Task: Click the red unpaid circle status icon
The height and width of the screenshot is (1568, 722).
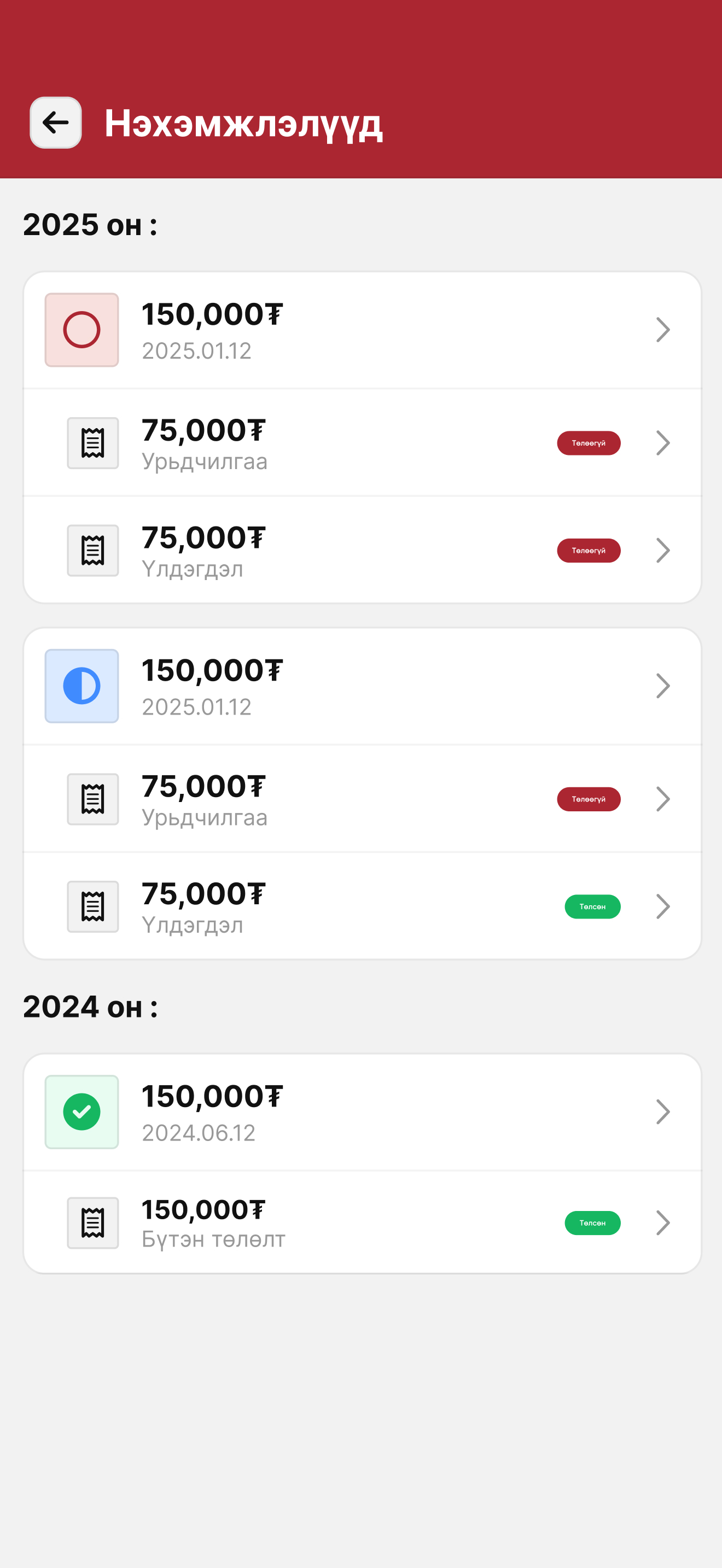Action: click(x=81, y=330)
